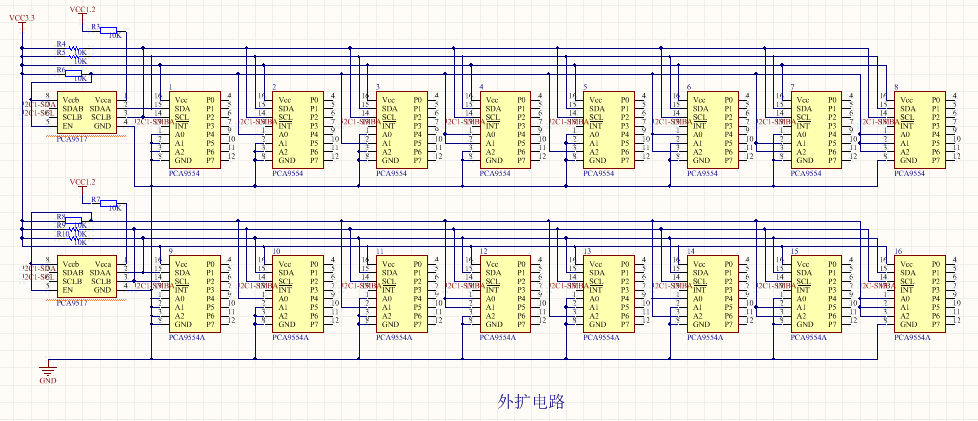
Task: Click the lower VCC1.2 power label
Action: (x=84, y=182)
